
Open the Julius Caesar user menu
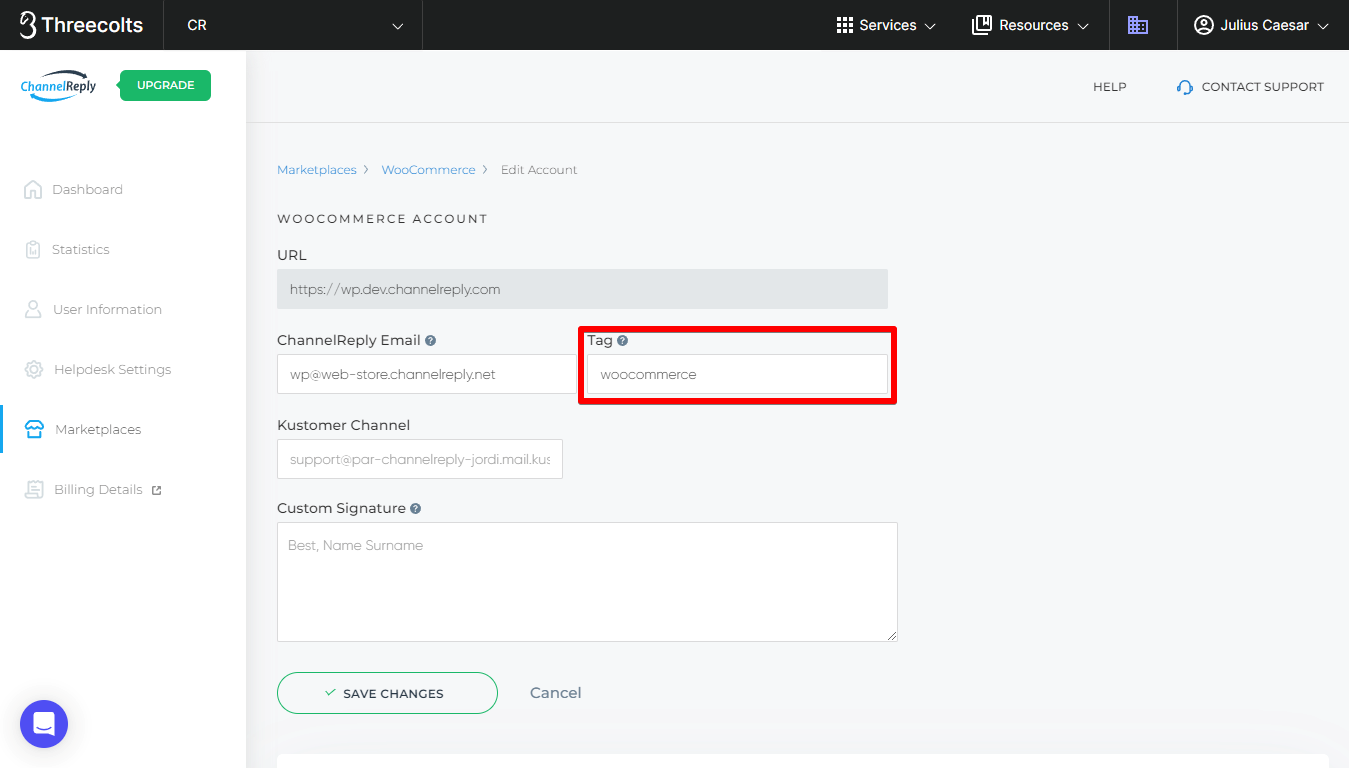[1262, 25]
